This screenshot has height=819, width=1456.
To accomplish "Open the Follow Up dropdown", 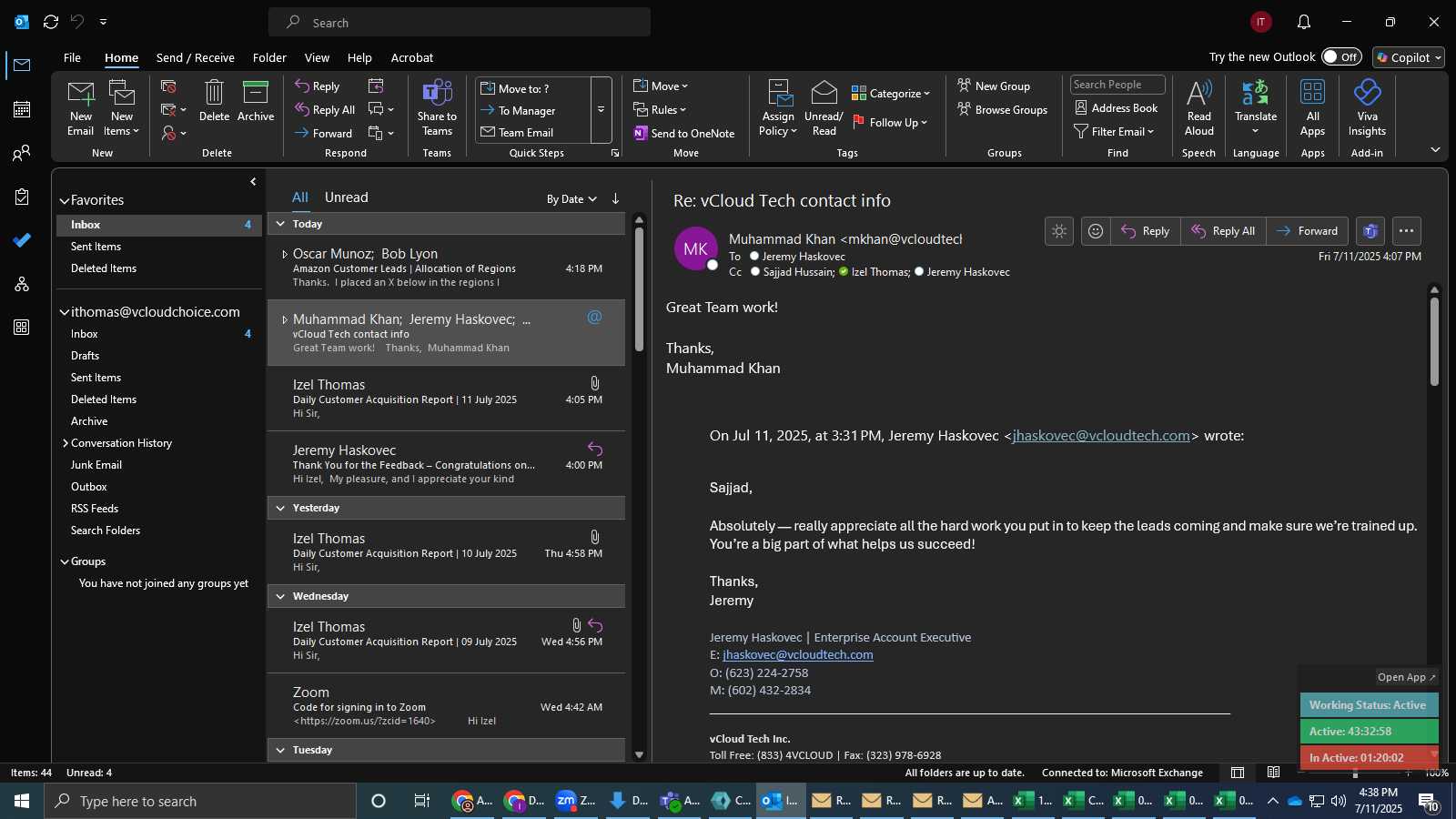I will pos(890,122).
